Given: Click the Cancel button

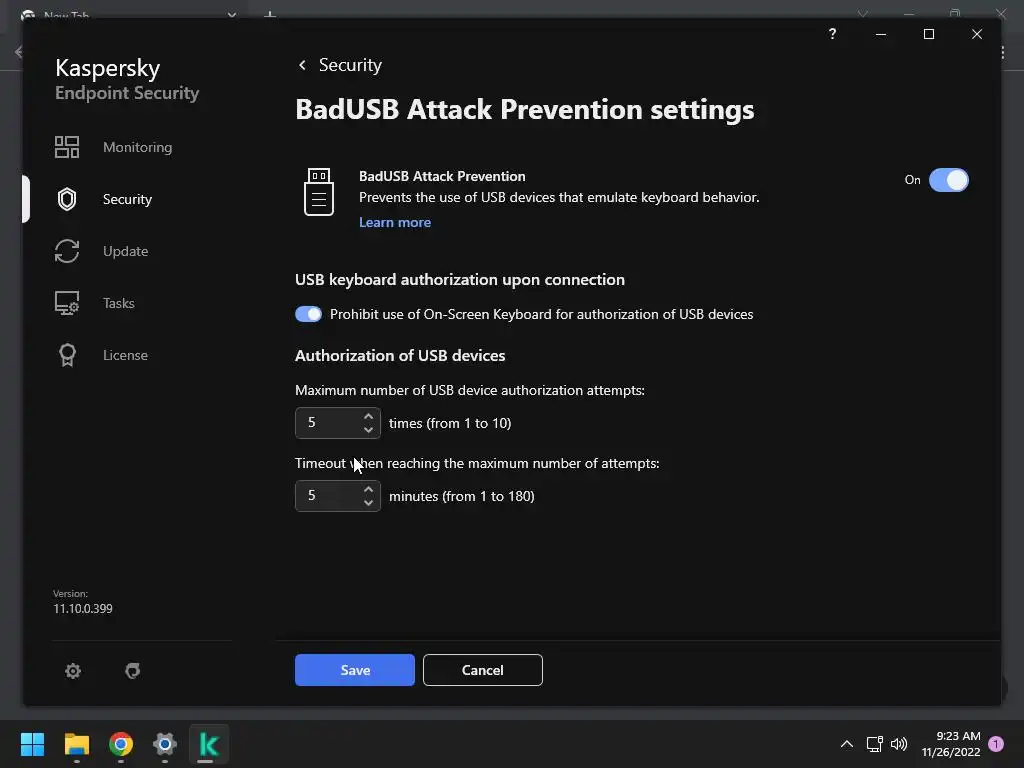Looking at the screenshot, I should click(483, 670).
